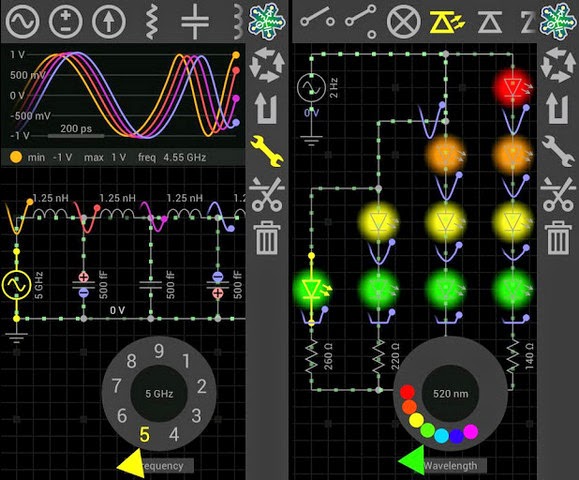Click the yellow wrench icon in left panel
The width and height of the screenshot is (579, 480).
click(267, 151)
